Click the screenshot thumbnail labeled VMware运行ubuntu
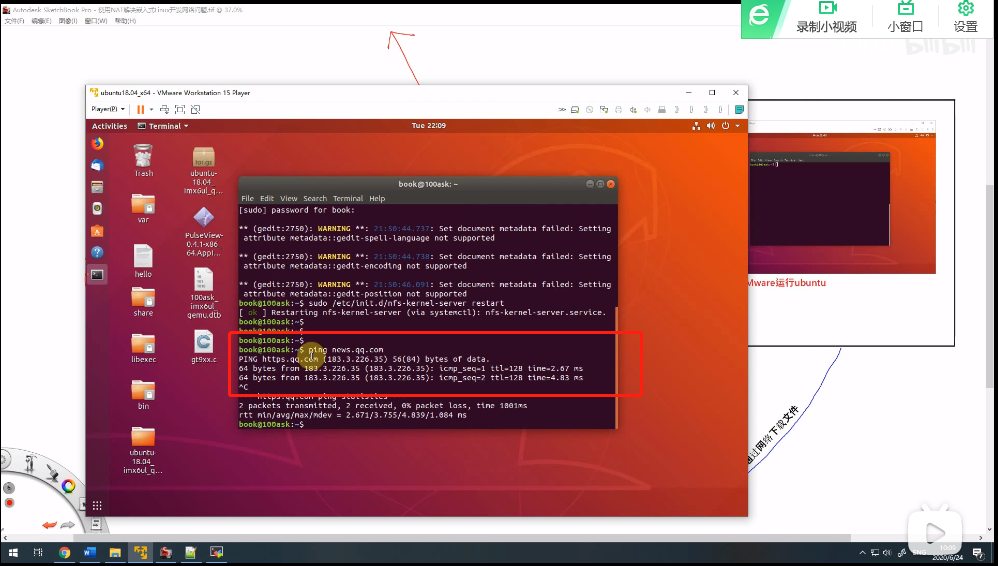The width and height of the screenshot is (998, 566). (x=842, y=197)
